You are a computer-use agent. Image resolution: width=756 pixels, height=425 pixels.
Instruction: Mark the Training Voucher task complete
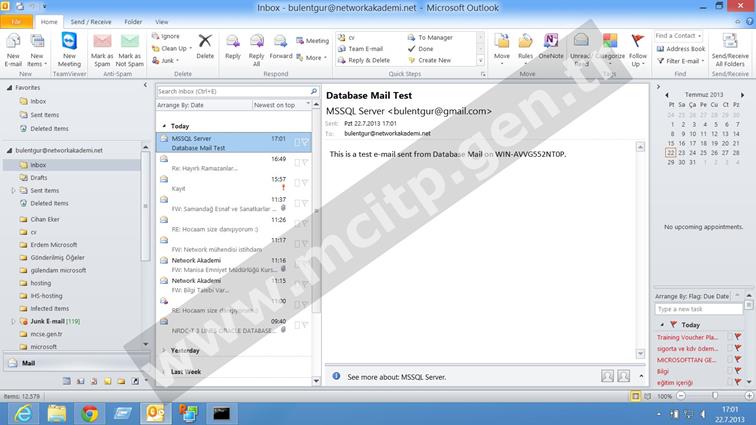pyautogui.click(x=738, y=337)
